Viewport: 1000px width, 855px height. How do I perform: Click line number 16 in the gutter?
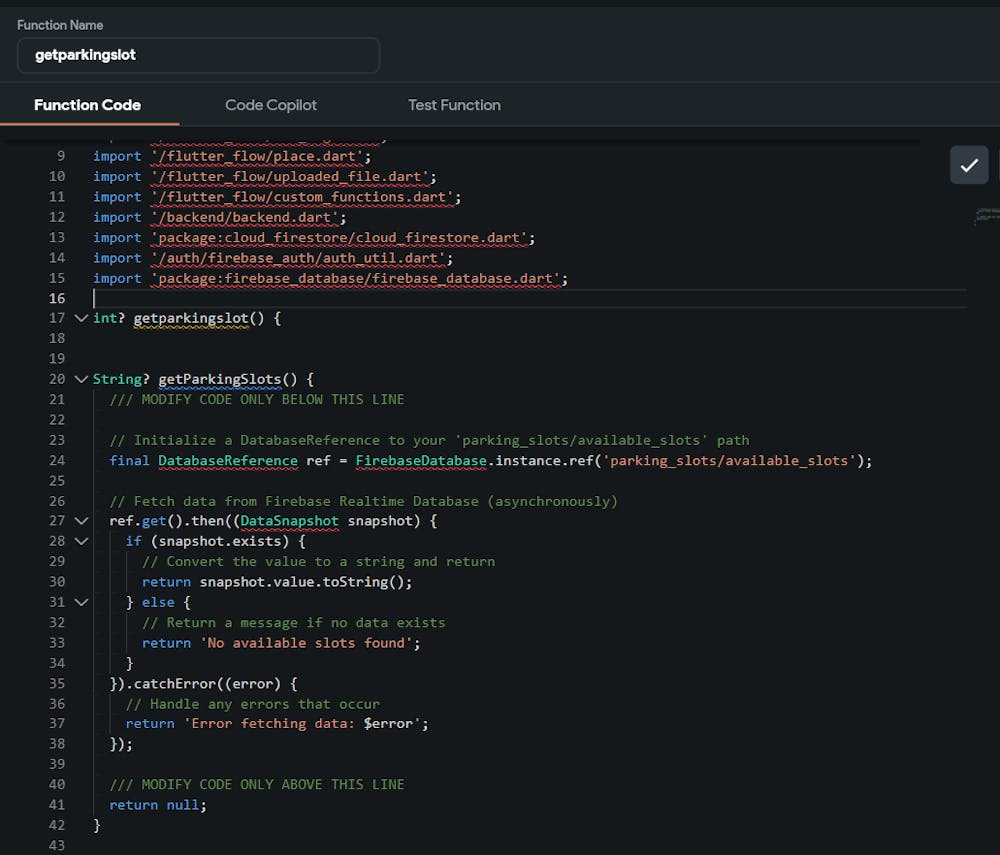pyautogui.click(x=56, y=298)
